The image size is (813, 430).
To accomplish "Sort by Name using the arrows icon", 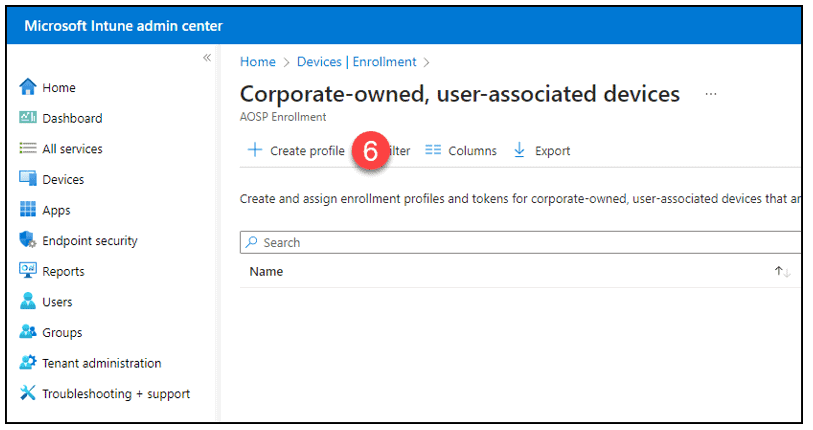I will [x=782, y=271].
